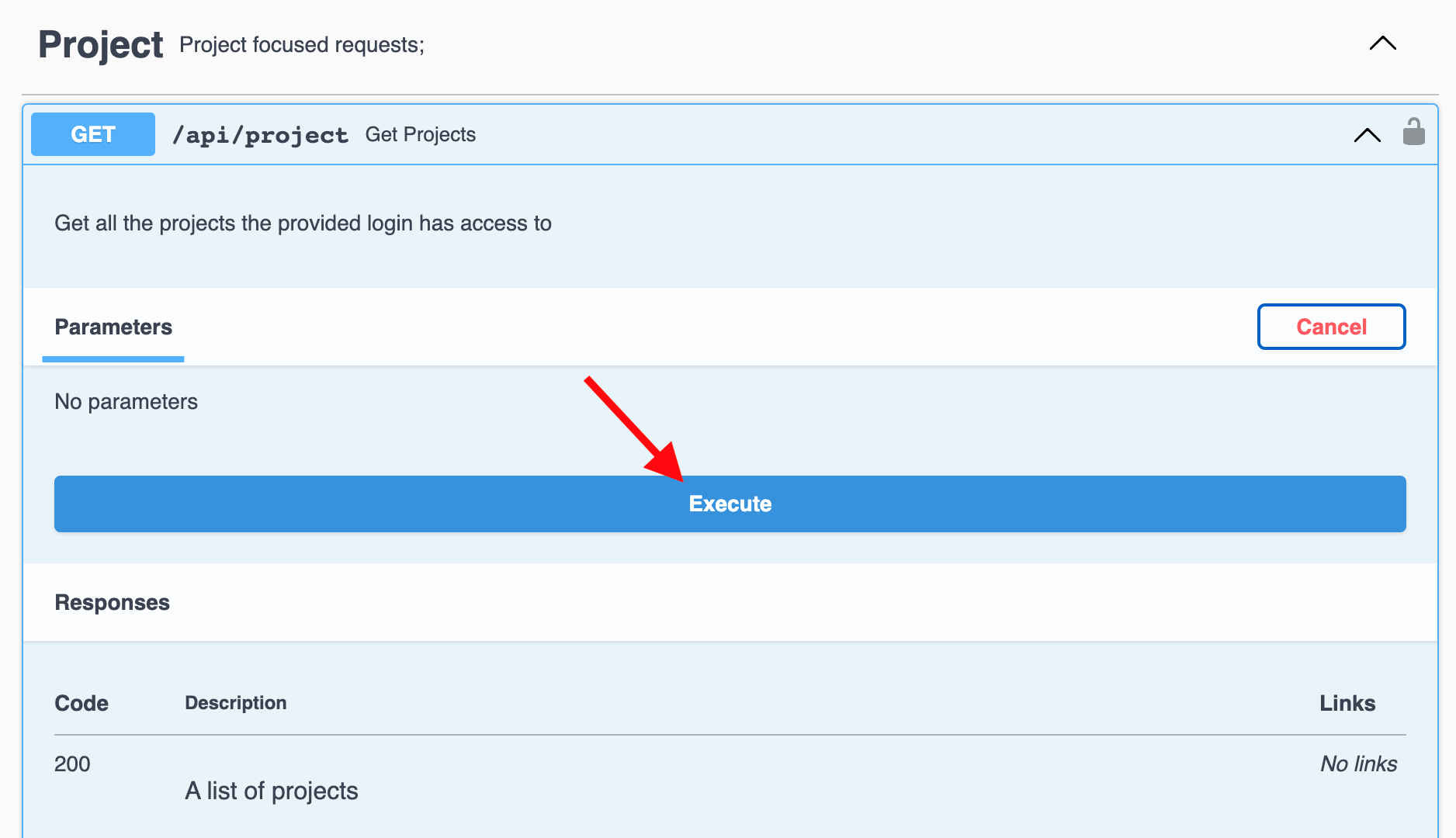Select the /api/project endpoint path
This screenshot has height=838, width=1456.
coord(260,135)
